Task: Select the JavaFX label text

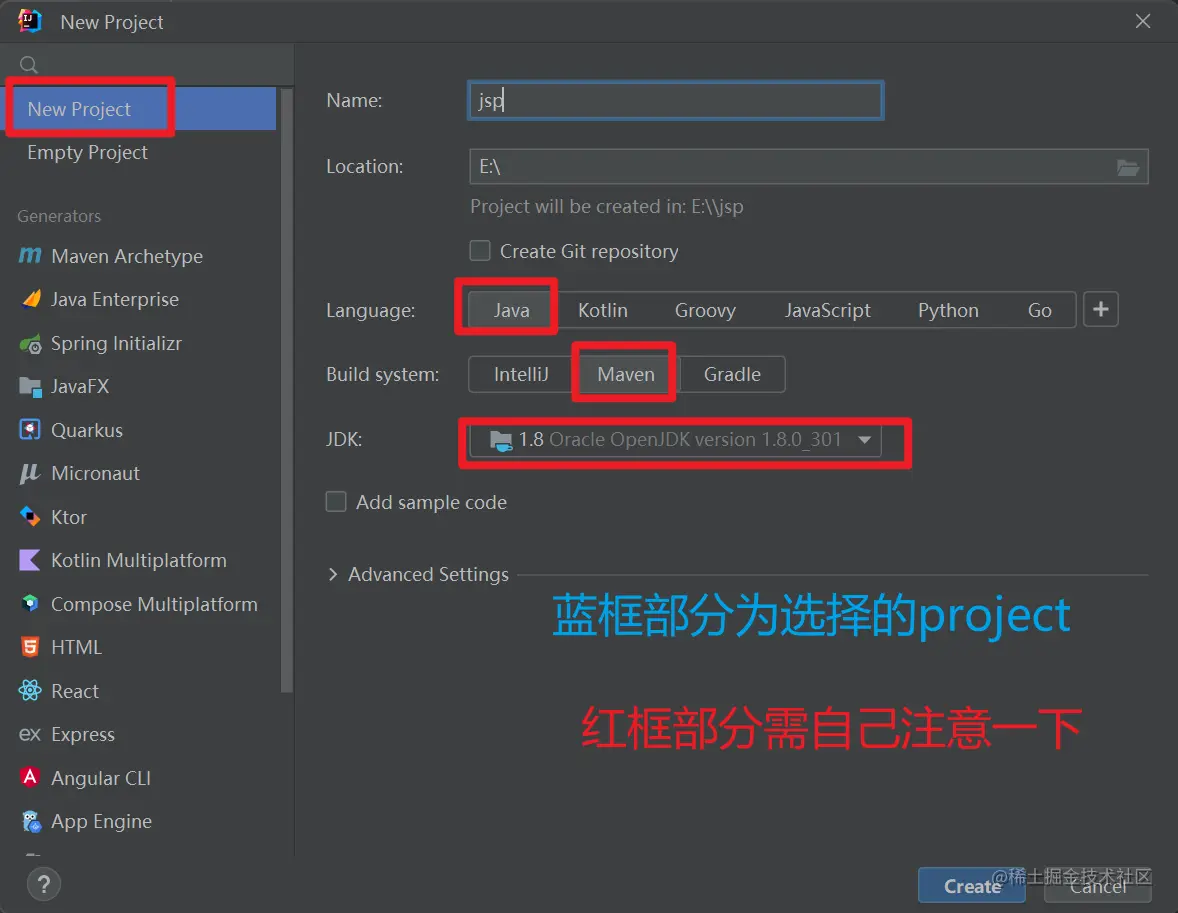Action: click(x=80, y=386)
